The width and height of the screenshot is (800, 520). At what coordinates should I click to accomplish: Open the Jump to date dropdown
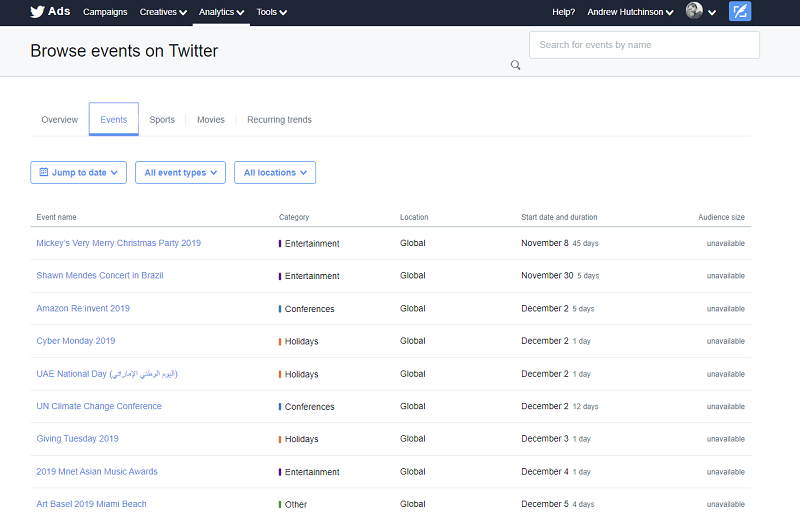79,172
